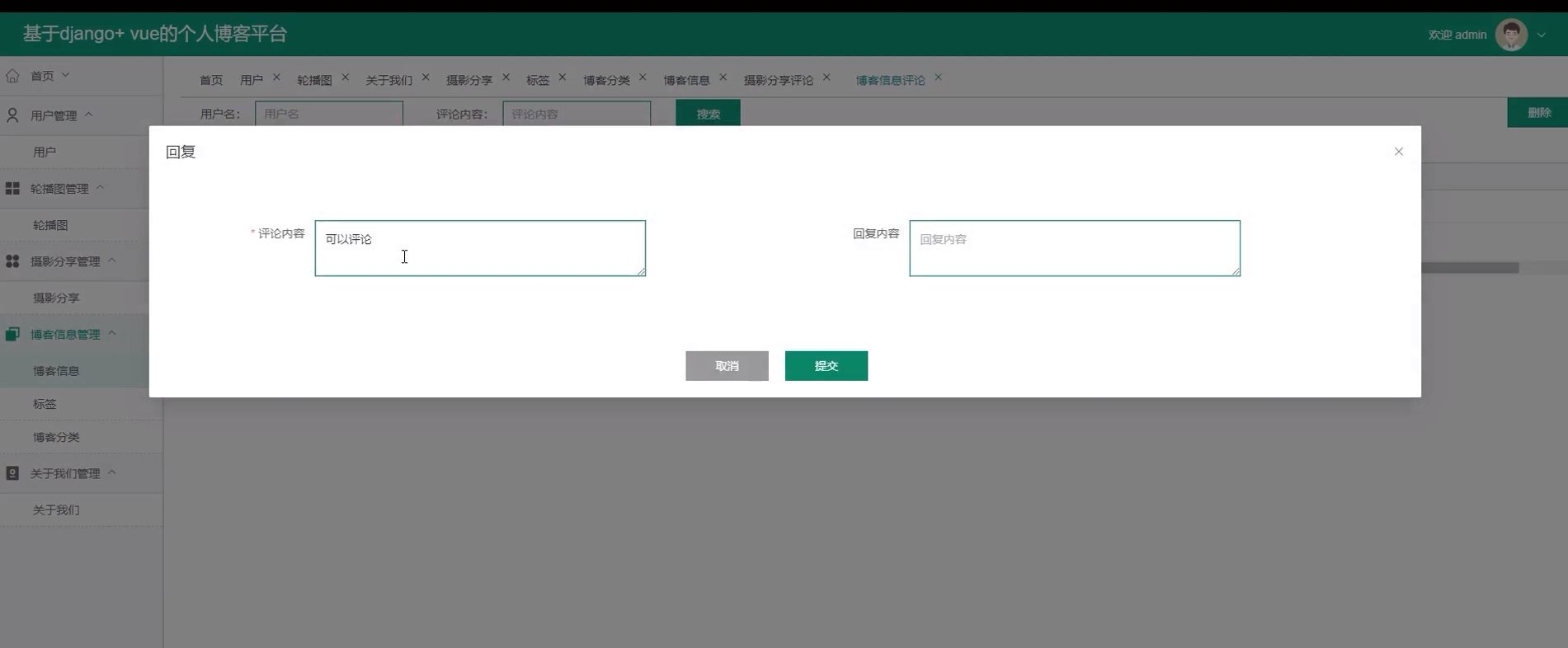Close the 回复 dialog with X icon
1568x648 pixels.
click(1398, 152)
